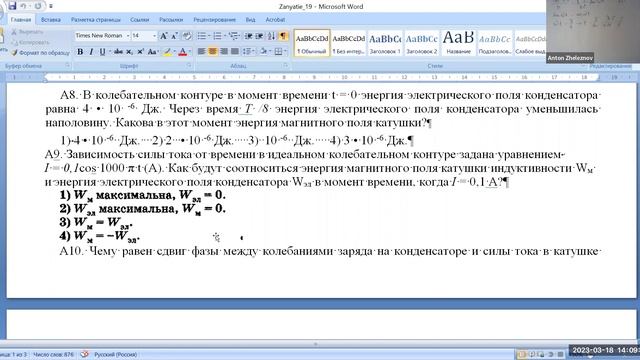Apply subscript formatting
Image resolution: width=640 pixels, height=360 pixels.
click(x=129, y=52)
